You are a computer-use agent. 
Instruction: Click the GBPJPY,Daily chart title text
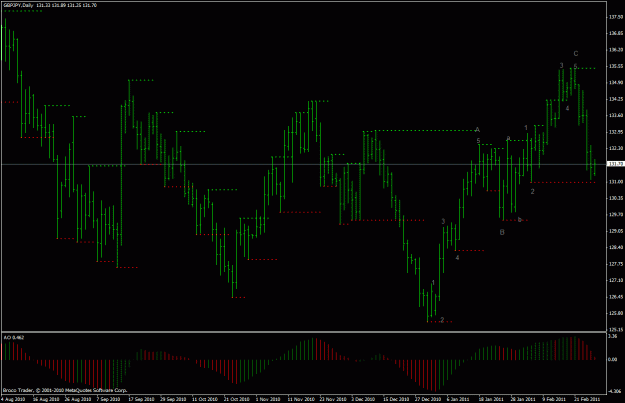click(18, 6)
